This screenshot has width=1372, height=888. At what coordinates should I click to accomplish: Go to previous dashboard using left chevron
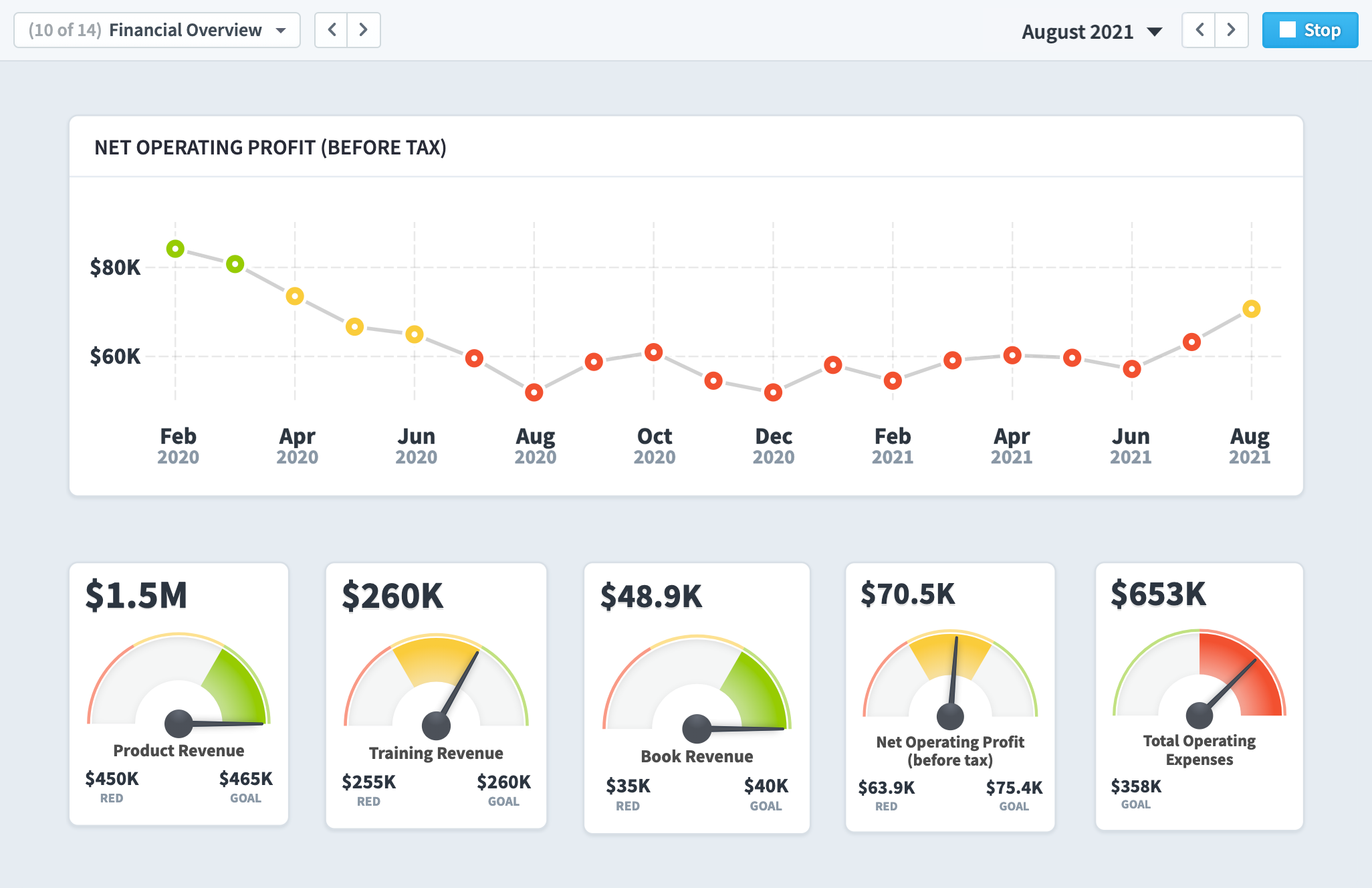click(x=332, y=30)
